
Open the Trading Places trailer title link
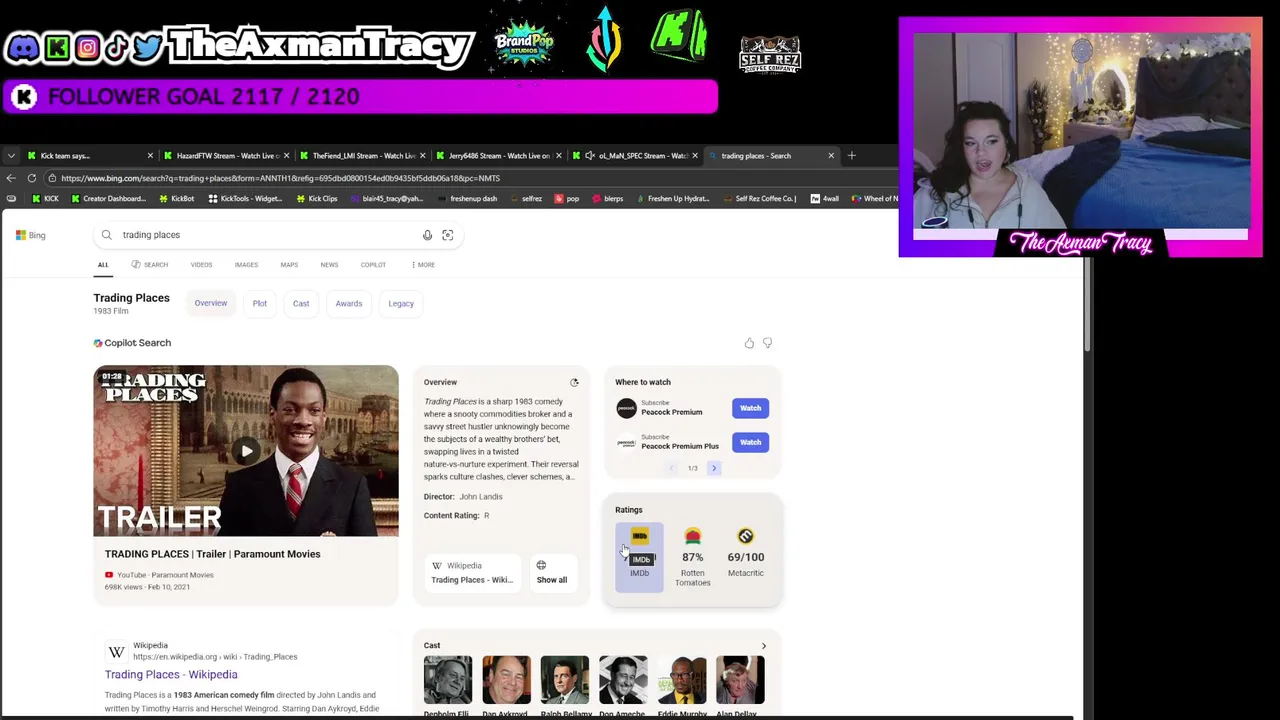[x=213, y=554]
